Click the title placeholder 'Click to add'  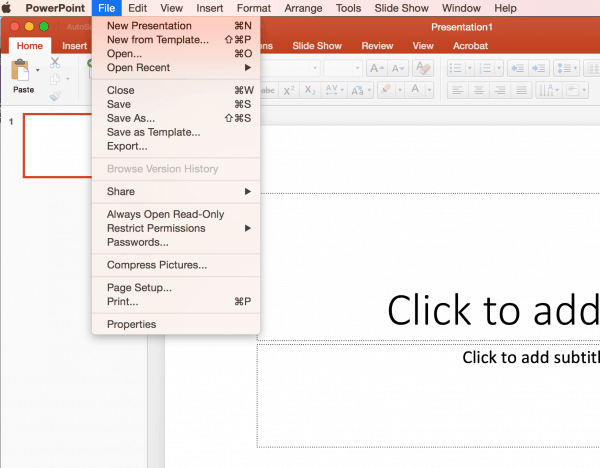pyautogui.click(x=493, y=310)
